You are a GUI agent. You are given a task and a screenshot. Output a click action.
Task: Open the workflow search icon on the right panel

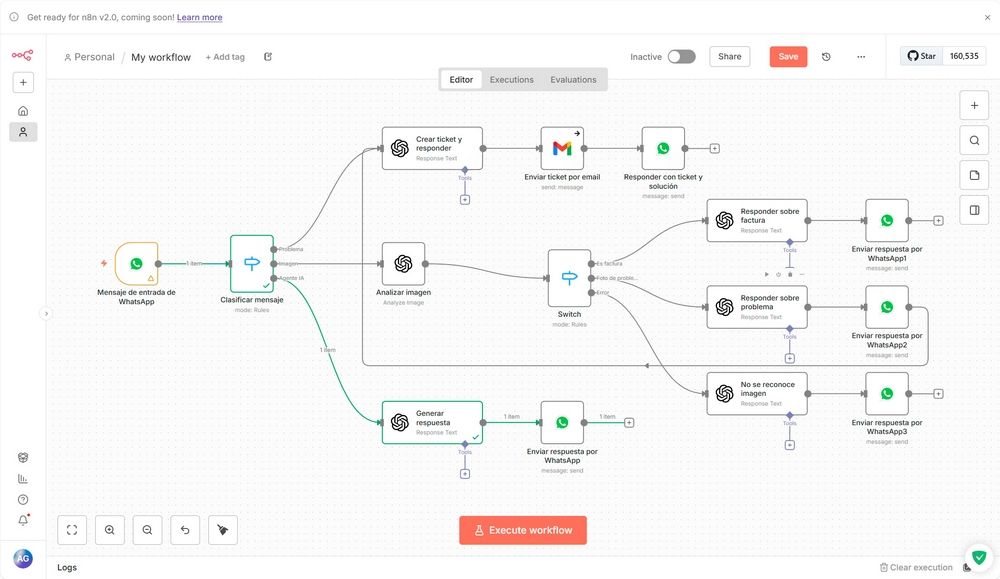975,139
